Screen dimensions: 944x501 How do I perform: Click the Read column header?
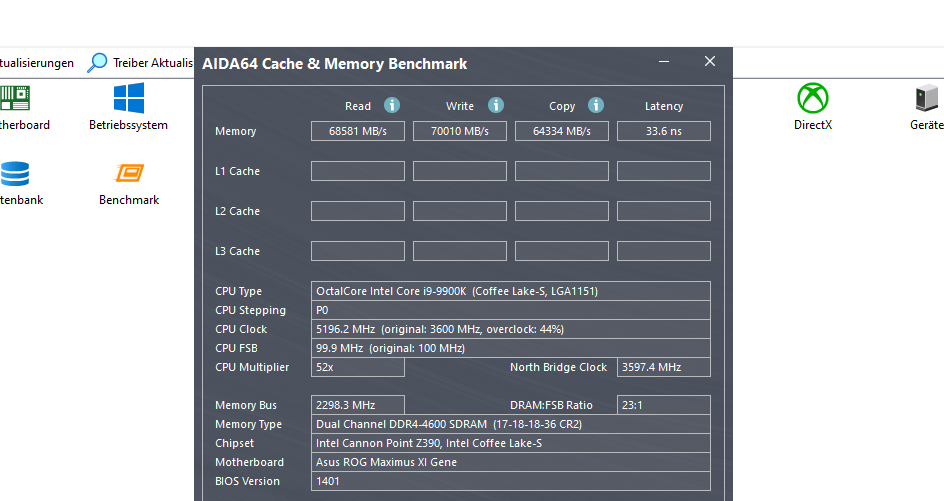coord(358,106)
